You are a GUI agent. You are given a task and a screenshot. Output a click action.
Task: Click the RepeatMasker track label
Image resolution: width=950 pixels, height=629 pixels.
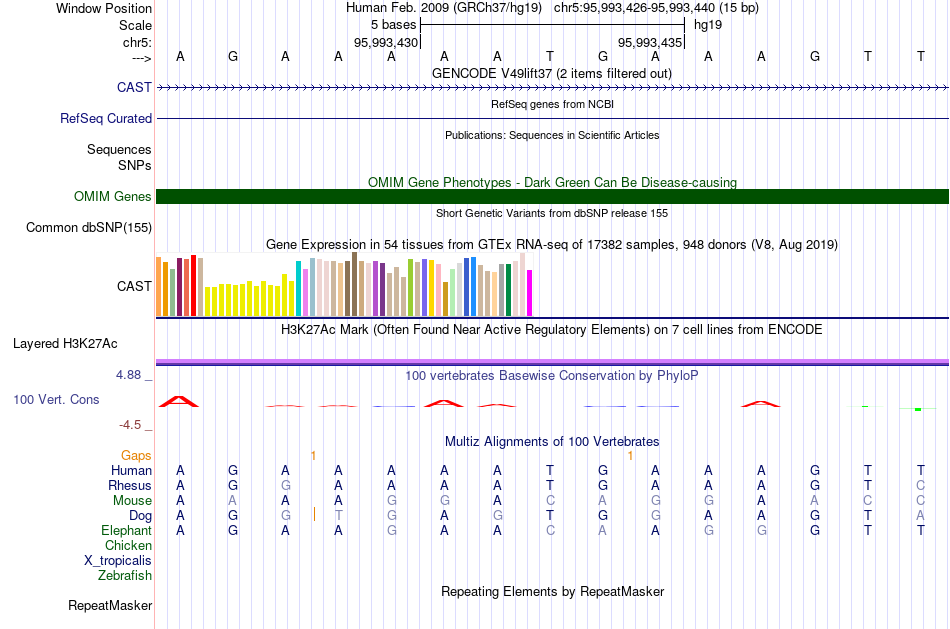[110, 605]
